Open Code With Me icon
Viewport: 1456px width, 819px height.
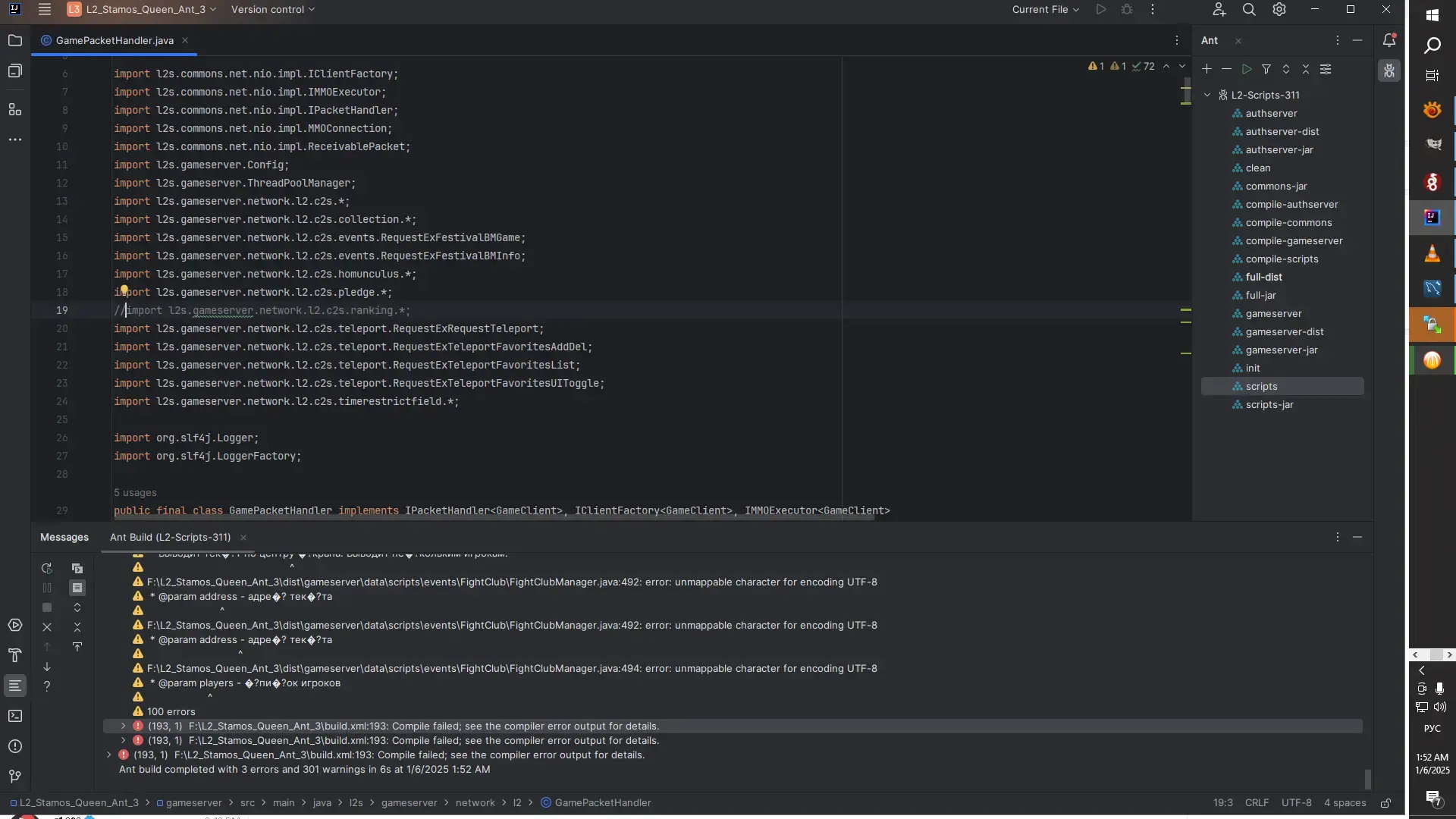pos(1219,9)
